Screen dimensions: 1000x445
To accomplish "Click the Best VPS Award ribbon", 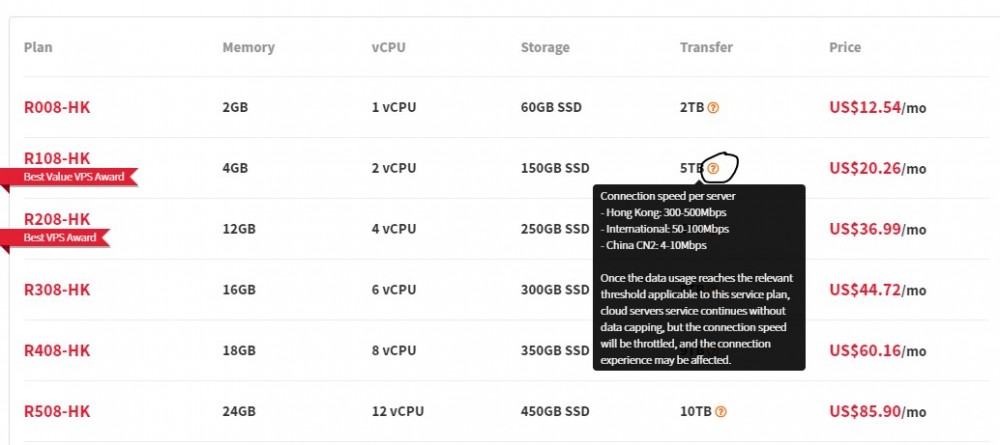I will coord(60,238).
